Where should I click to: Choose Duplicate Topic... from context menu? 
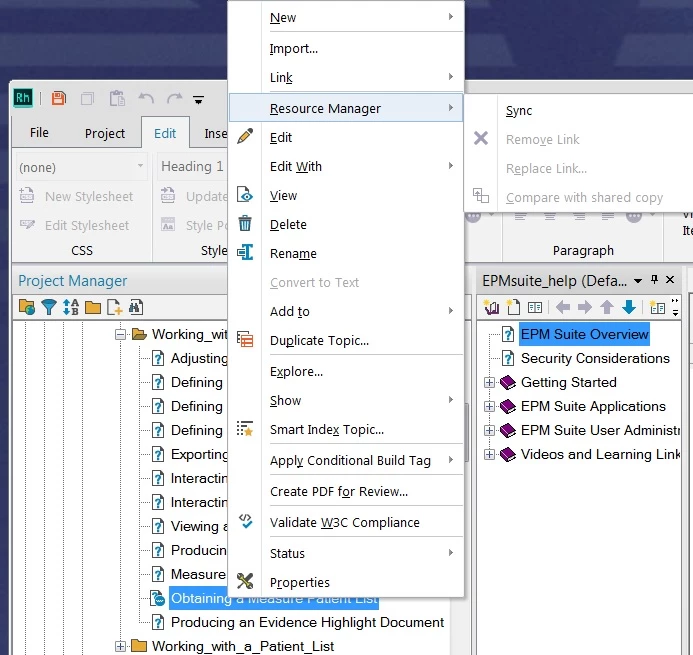point(346,341)
